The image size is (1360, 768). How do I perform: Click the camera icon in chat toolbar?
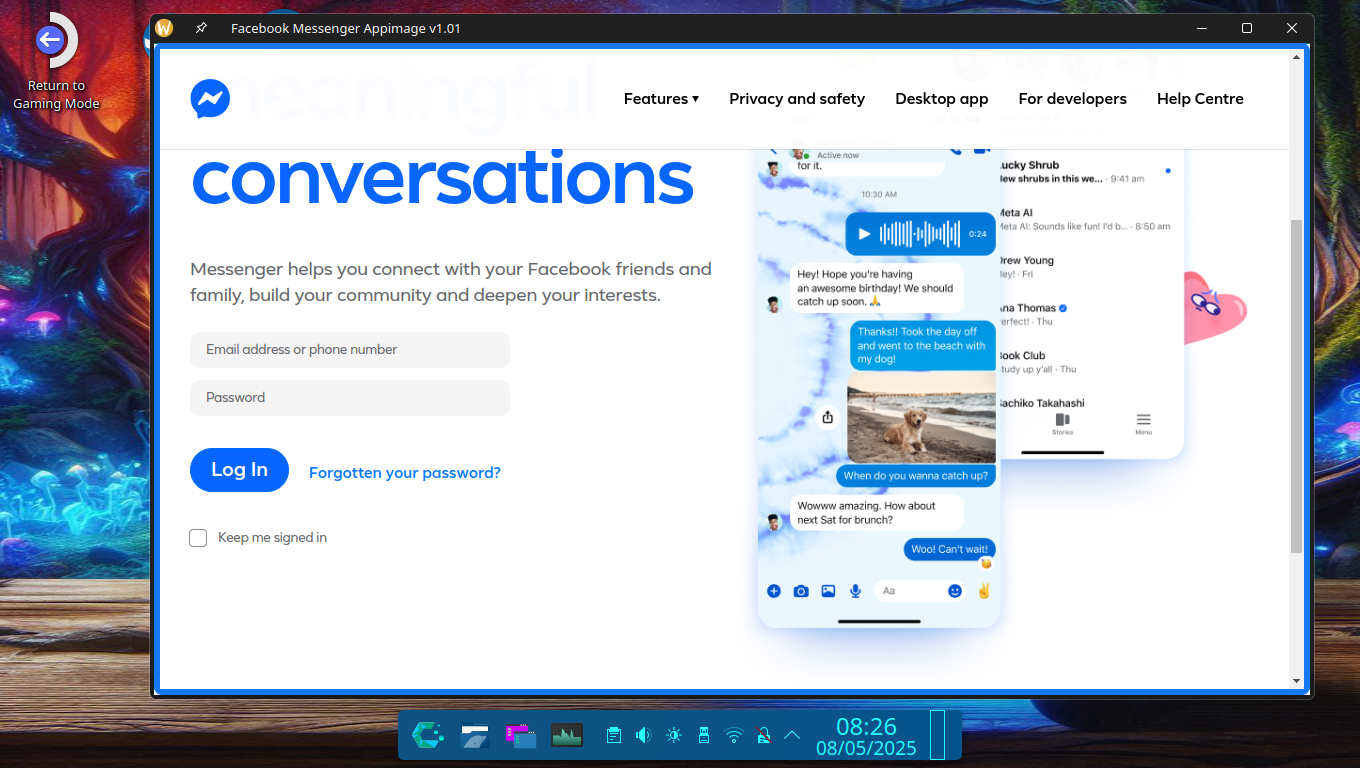[x=801, y=591]
